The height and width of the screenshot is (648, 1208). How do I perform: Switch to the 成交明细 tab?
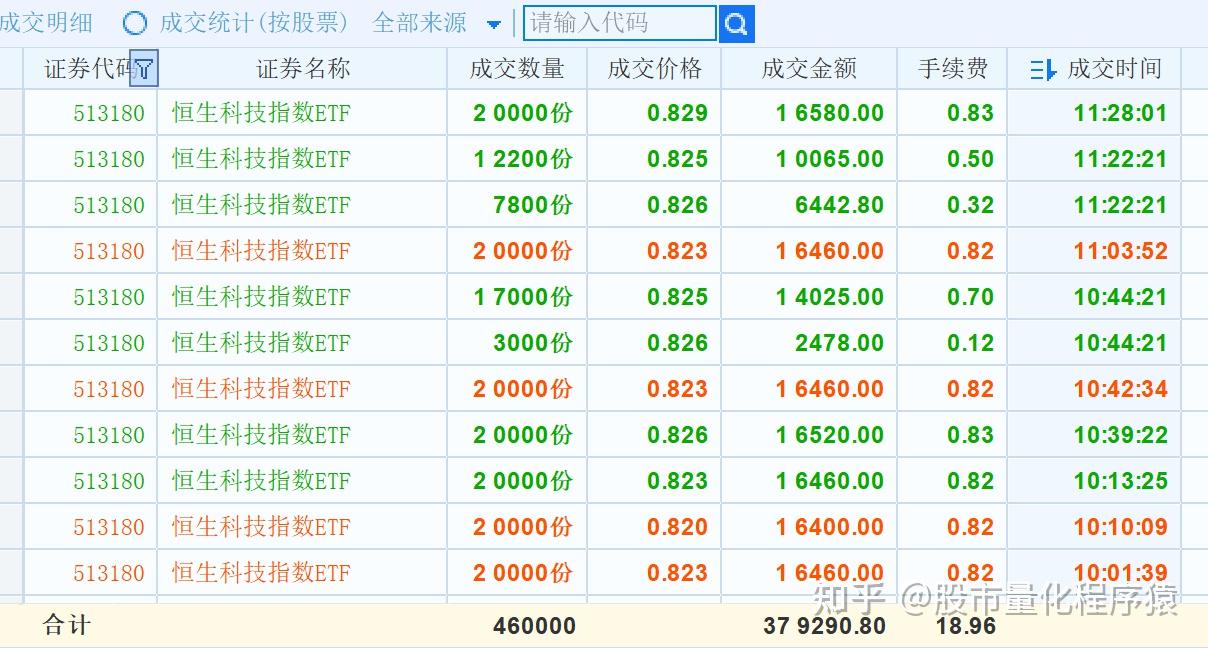46,23
